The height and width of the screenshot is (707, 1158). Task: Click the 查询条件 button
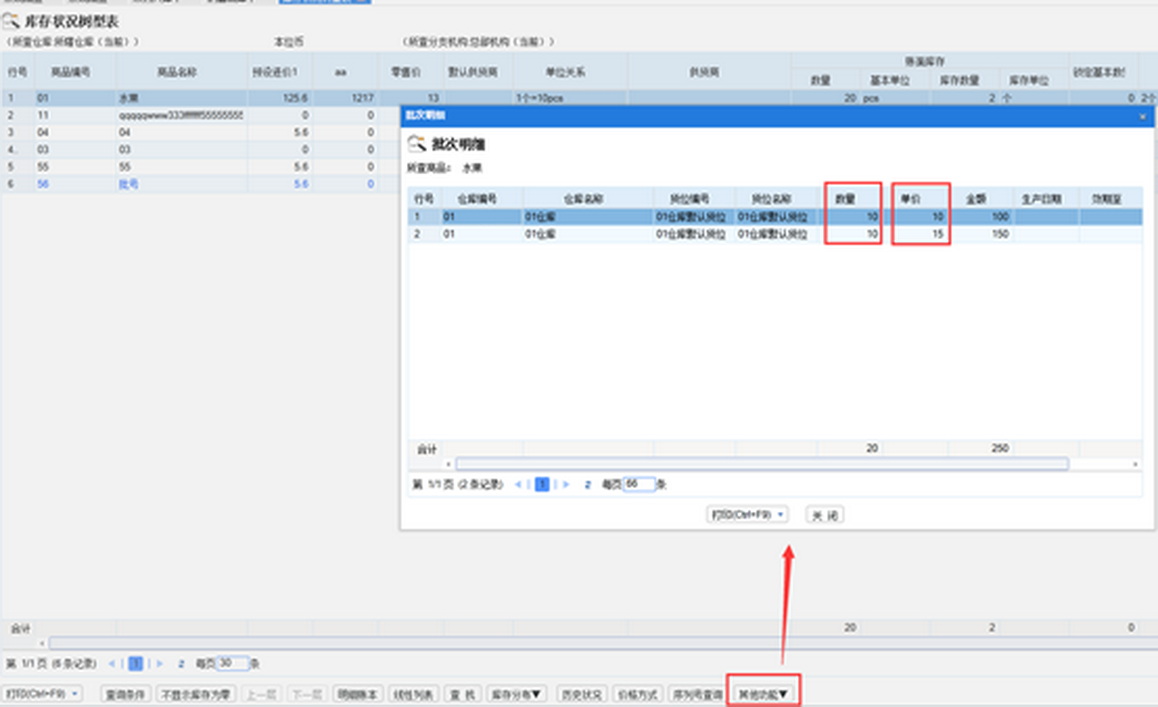pos(127,693)
